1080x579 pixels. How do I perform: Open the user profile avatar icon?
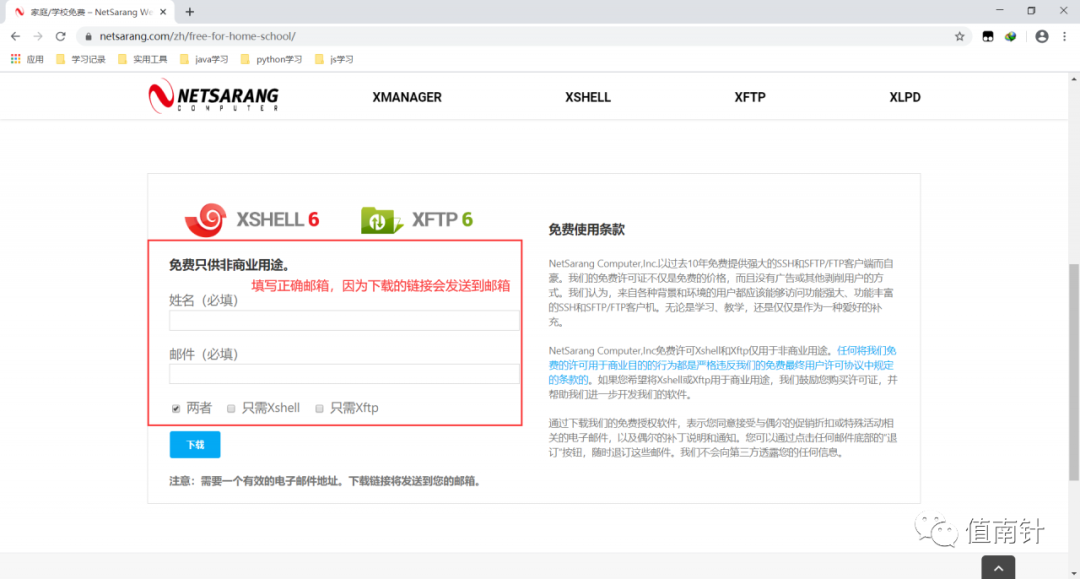point(1041,36)
